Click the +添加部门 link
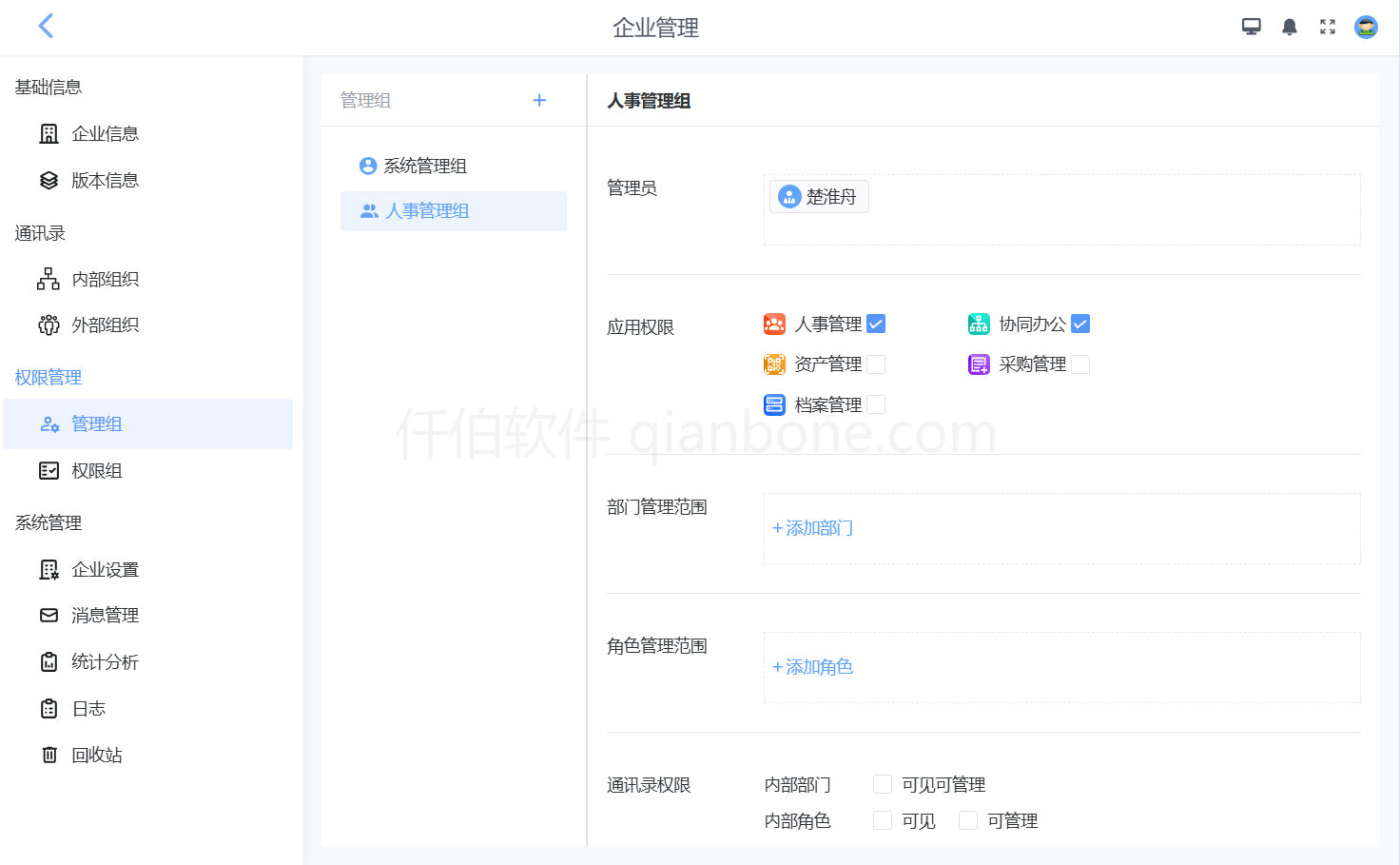 811,528
